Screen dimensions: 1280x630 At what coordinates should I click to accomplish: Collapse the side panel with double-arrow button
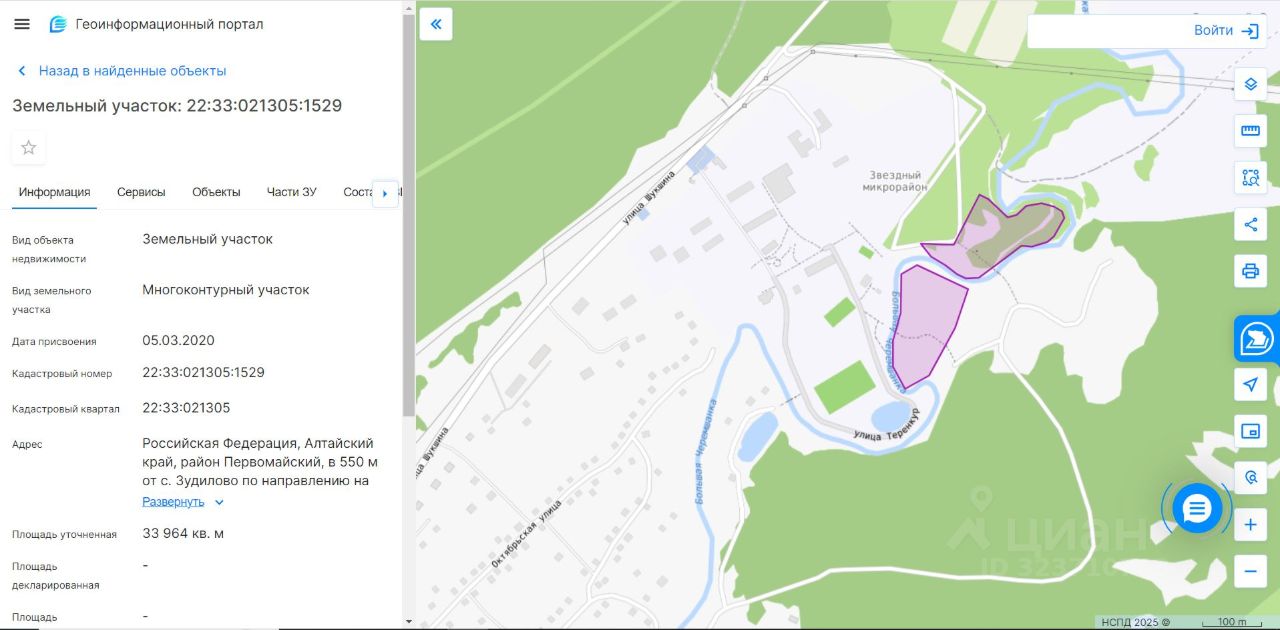point(436,24)
